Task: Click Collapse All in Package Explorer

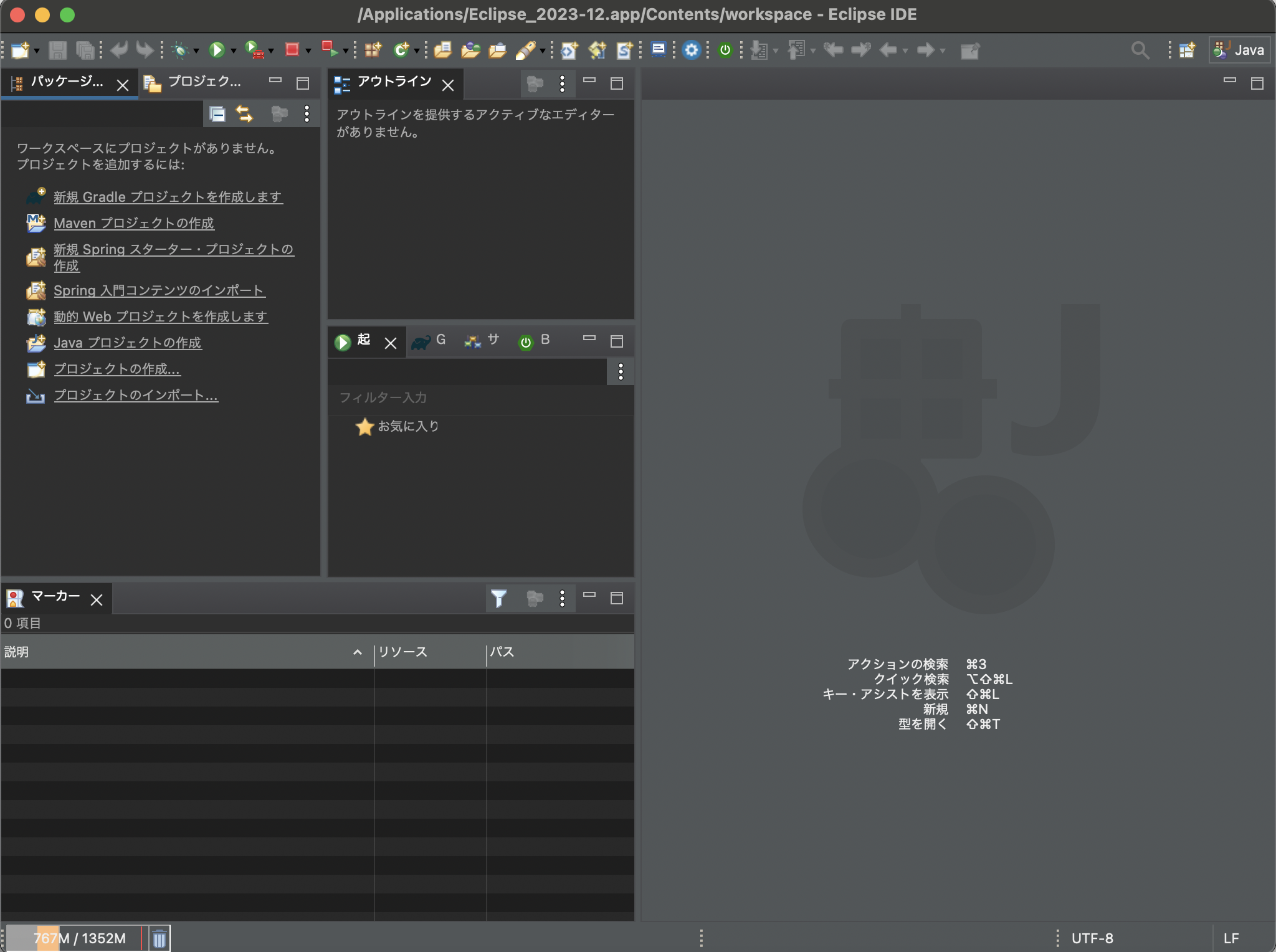Action: [217, 113]
